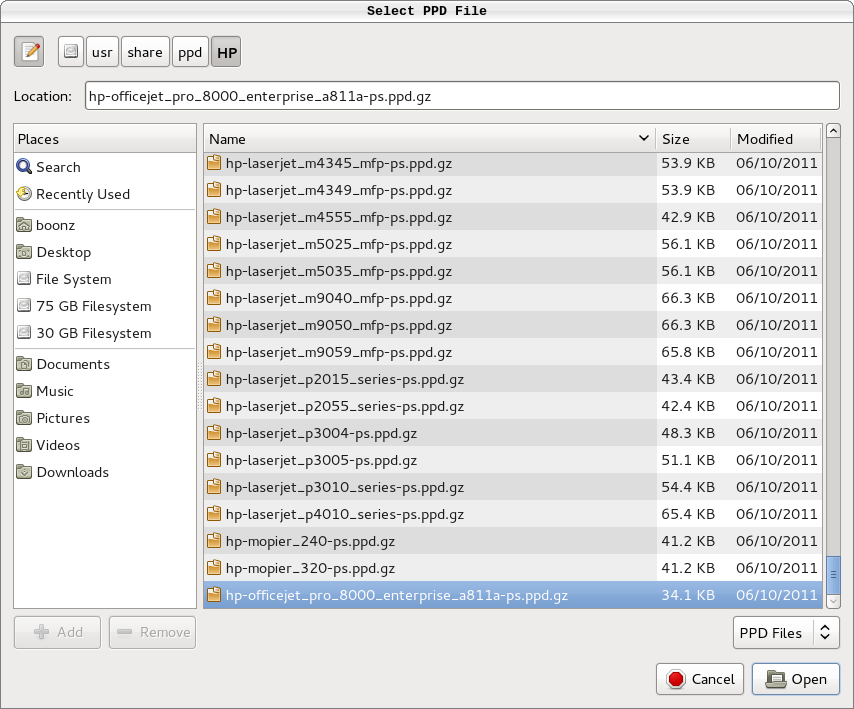The image size is (854, 709).
Task: Navigate to the 'share' path segment
Action: click(145, 51)
